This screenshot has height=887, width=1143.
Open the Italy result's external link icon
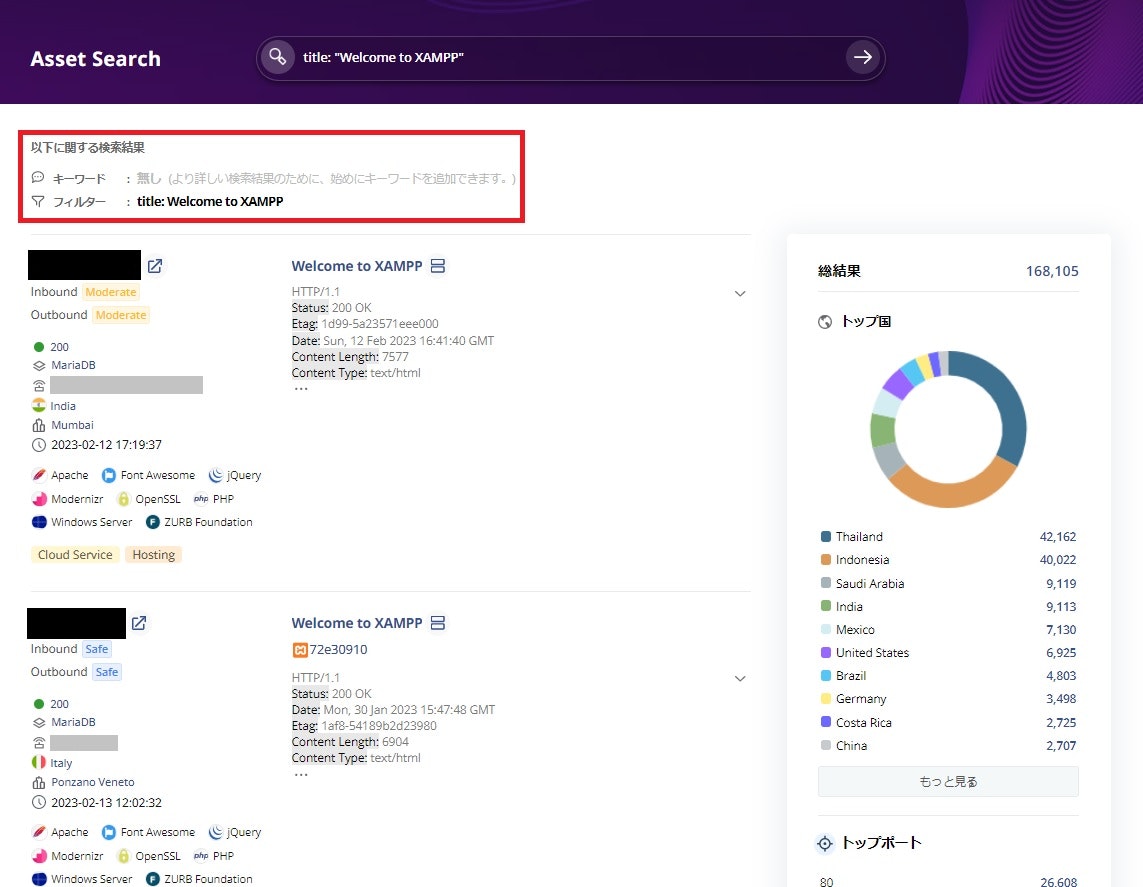point(139,623)
